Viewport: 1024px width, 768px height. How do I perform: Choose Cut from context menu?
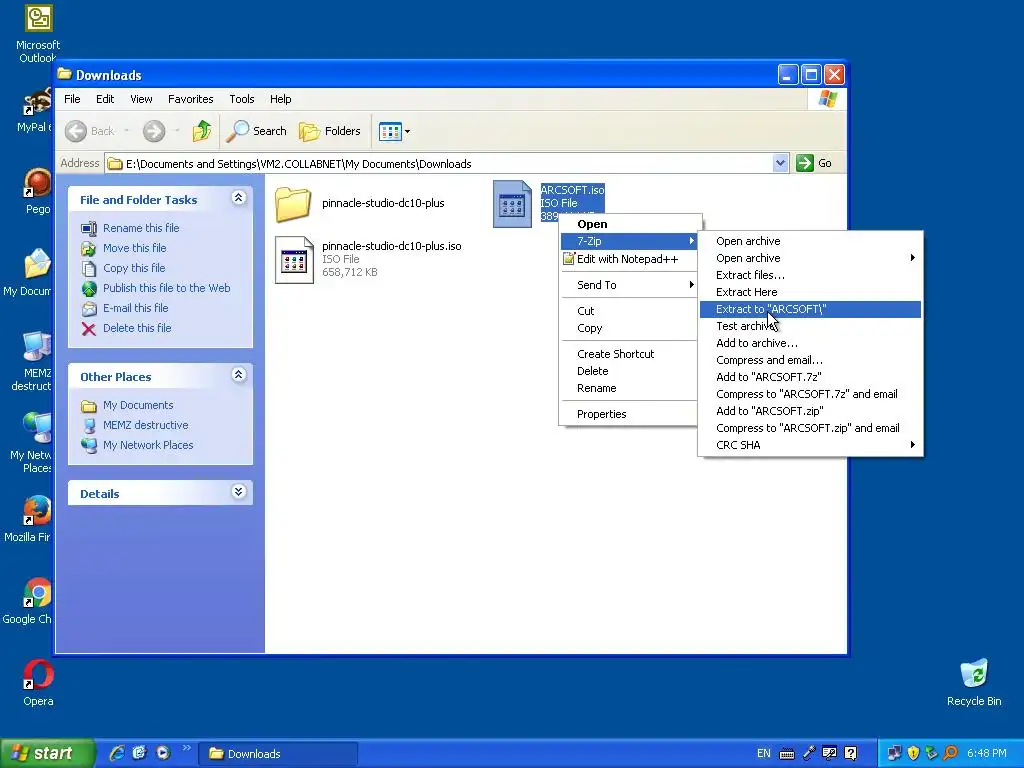[x=628, y=311]
